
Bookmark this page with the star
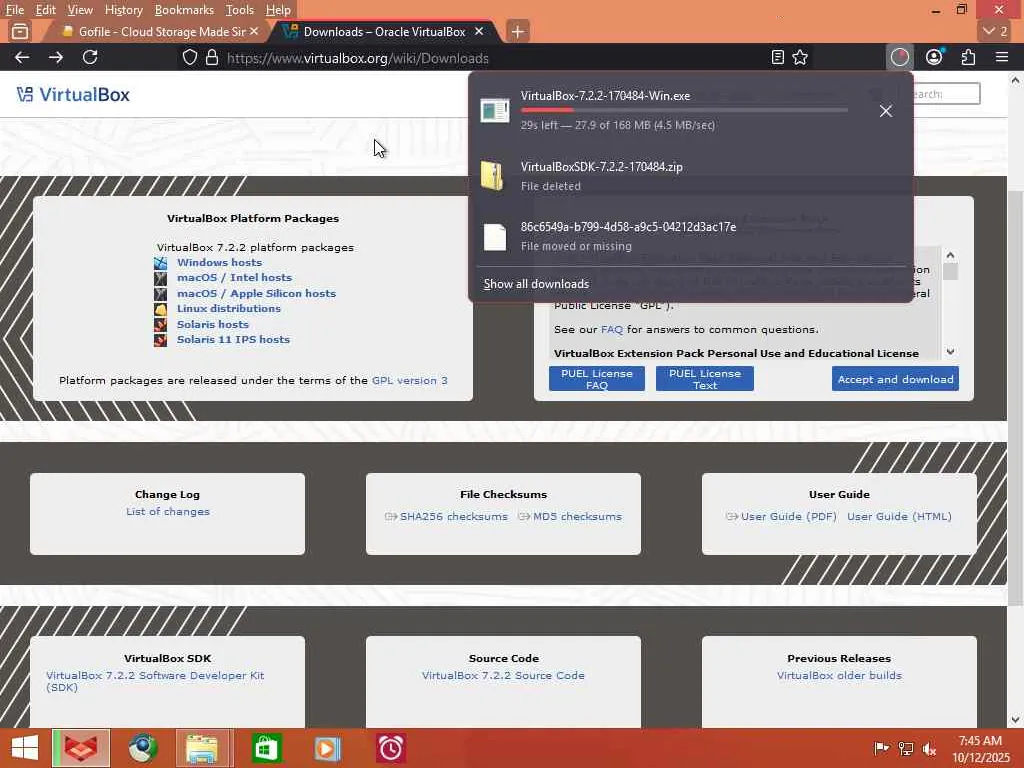coord(800,57)
